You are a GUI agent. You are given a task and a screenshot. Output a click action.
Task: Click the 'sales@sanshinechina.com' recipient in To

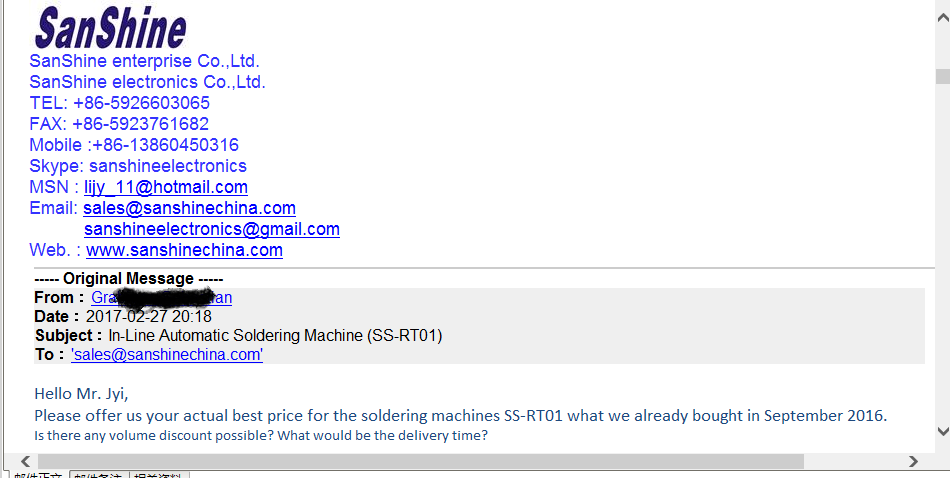pos(167,354)
